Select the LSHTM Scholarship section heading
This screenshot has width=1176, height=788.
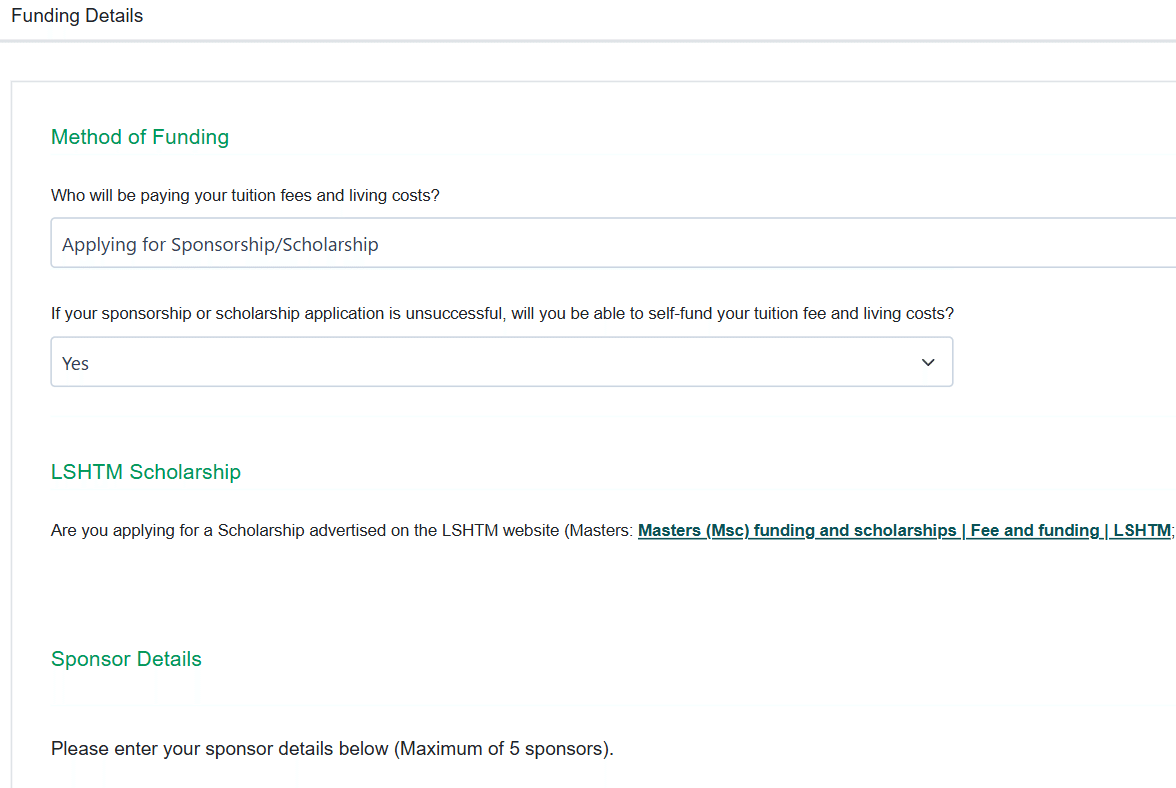146,472
